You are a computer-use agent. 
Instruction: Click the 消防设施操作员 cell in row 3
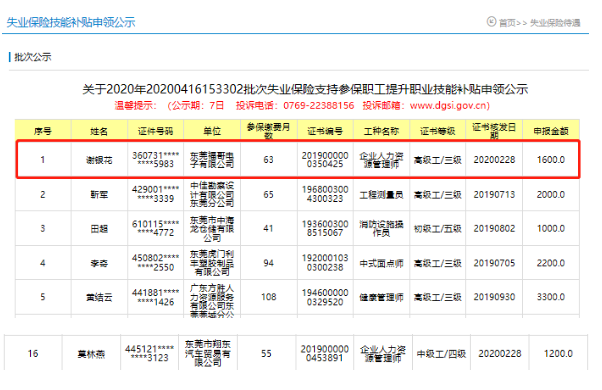381,228
